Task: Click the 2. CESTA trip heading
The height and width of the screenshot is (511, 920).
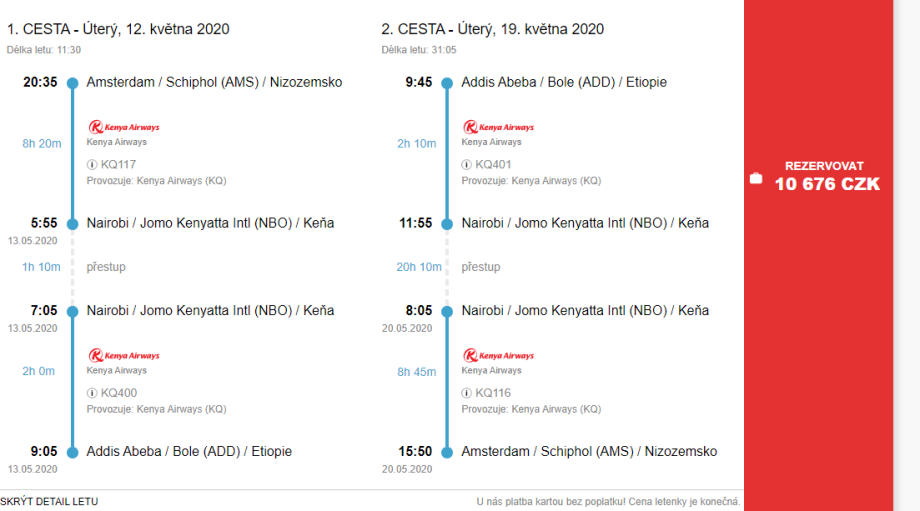Action: click(x=492, y=29)
